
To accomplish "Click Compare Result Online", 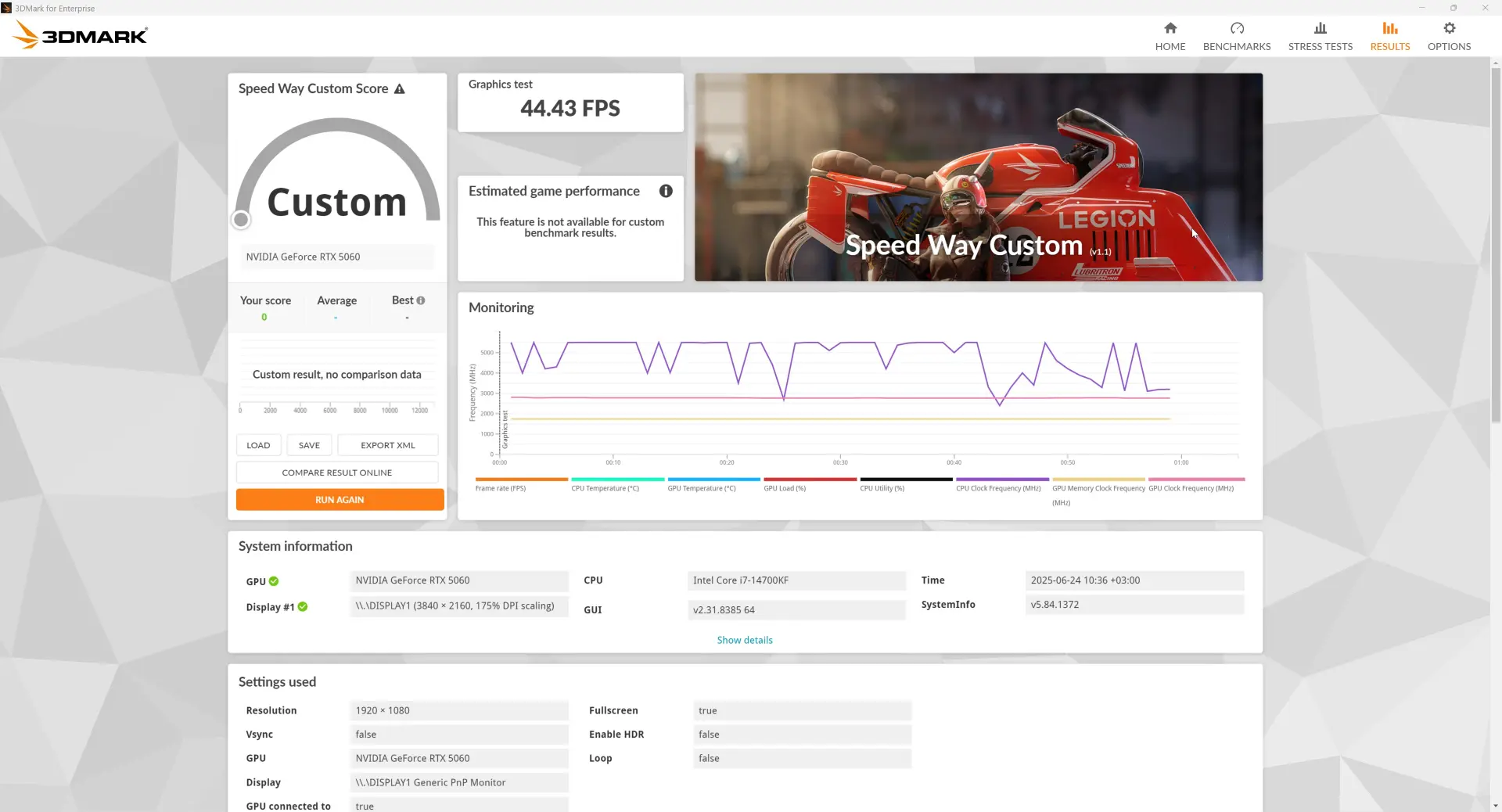I will [337, 472].
